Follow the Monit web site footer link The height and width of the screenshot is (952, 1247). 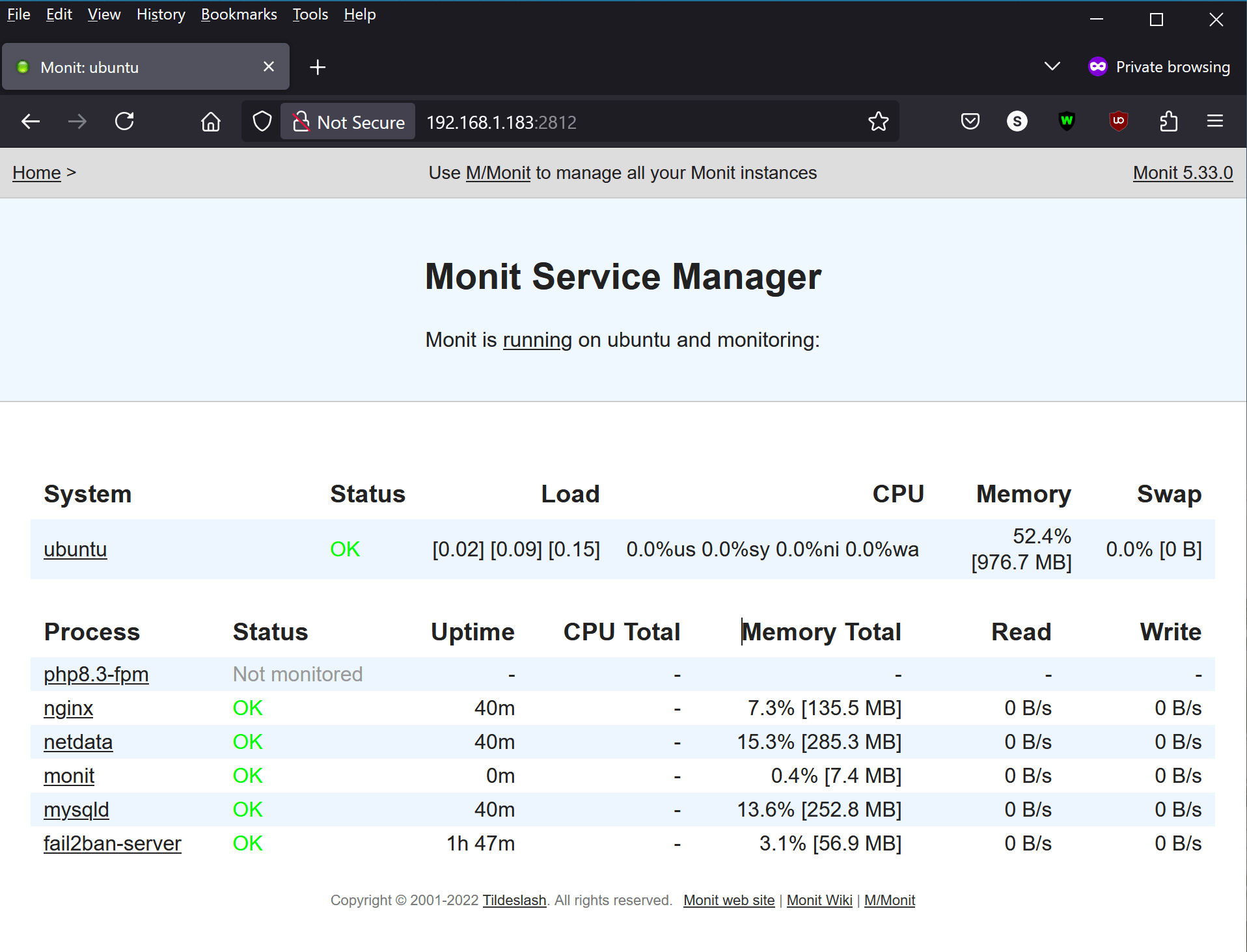729,901
